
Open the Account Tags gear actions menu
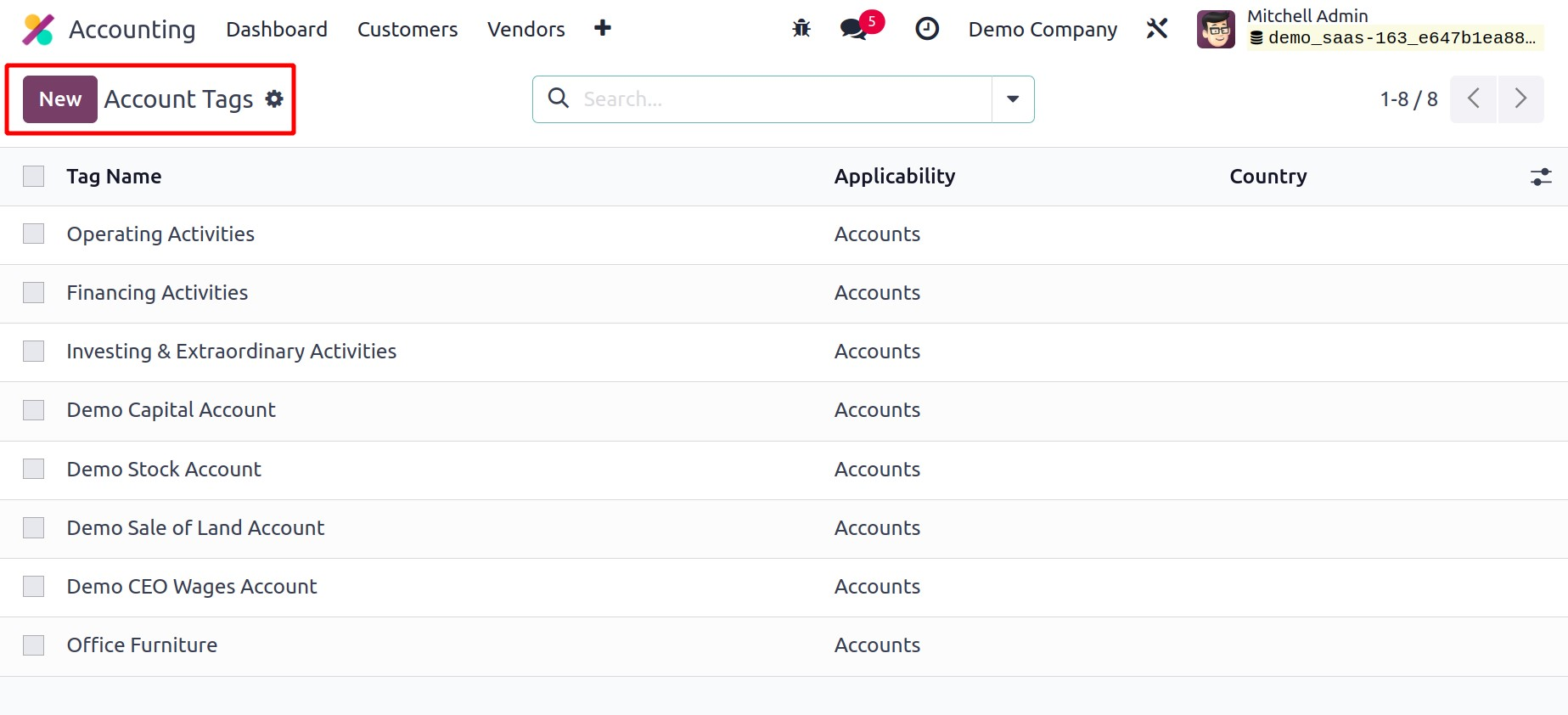pyautogui.click(x=274, y=99)
